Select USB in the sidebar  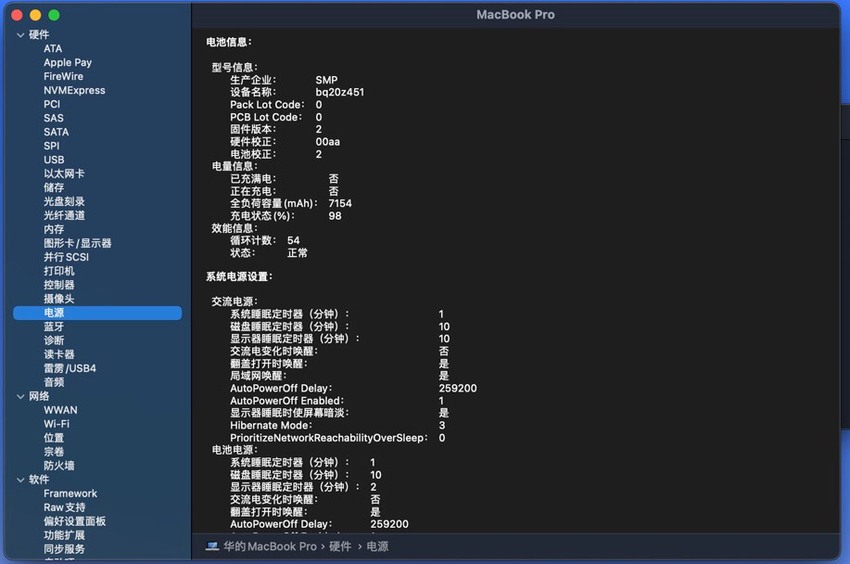[x=54, y=160]
